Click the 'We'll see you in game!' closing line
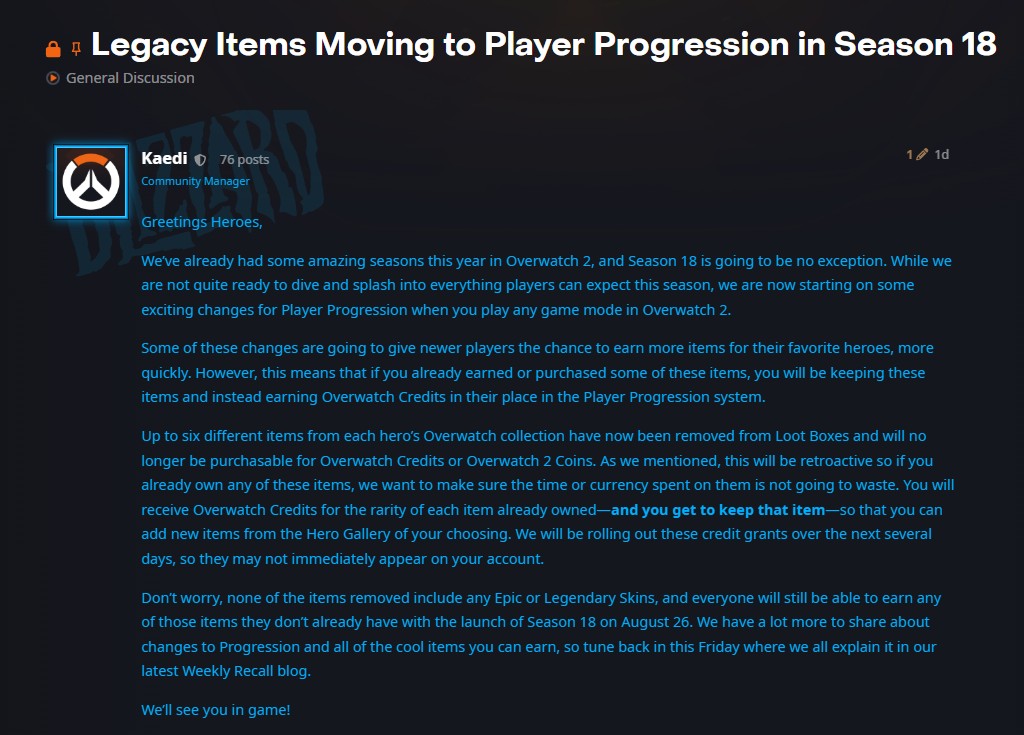This screenshot has height=735, width=1024. 215,710
